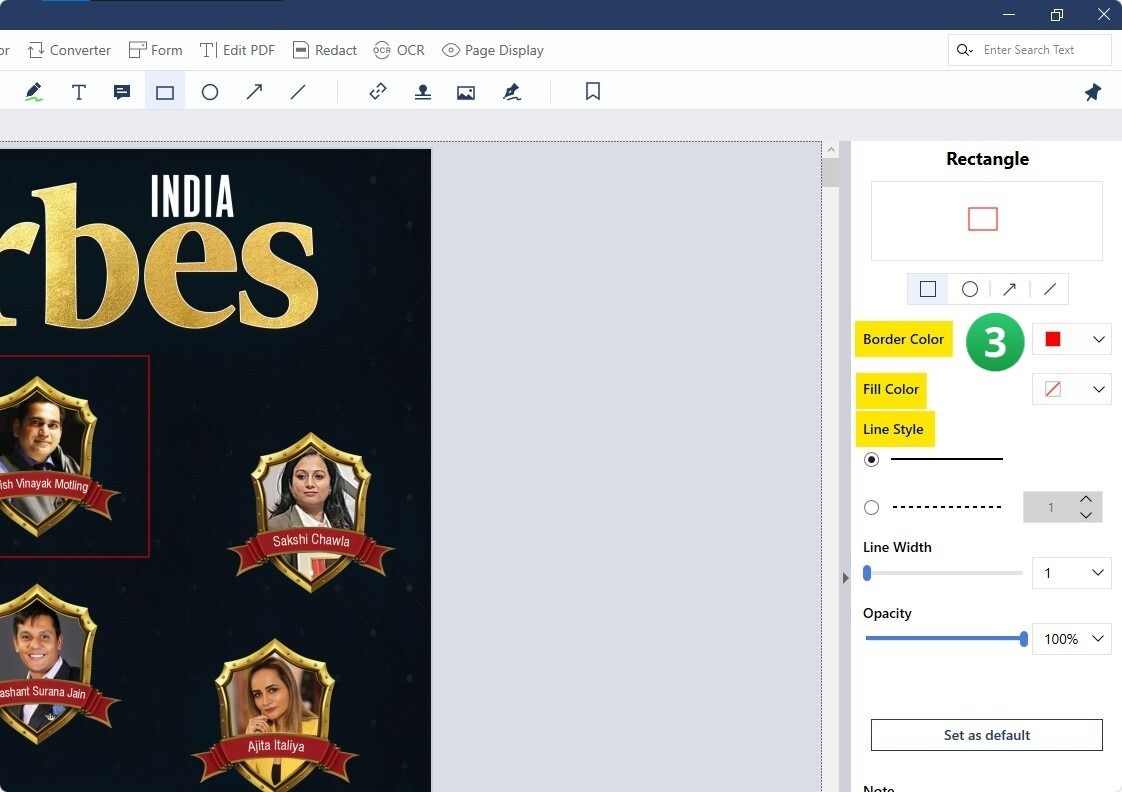Choose line shape in Rectangle panel
This screenshot has height=792, width=1122.
tap(1050, 289)
